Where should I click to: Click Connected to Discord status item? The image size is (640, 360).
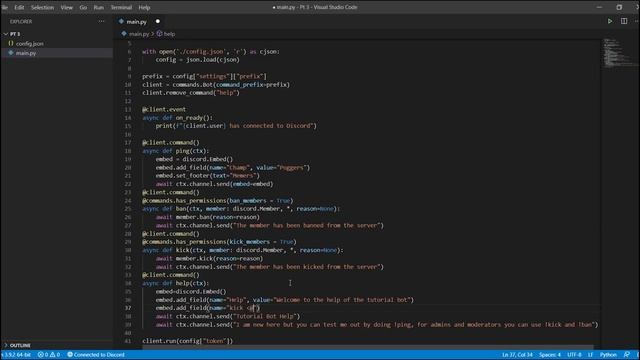point(96,355)
